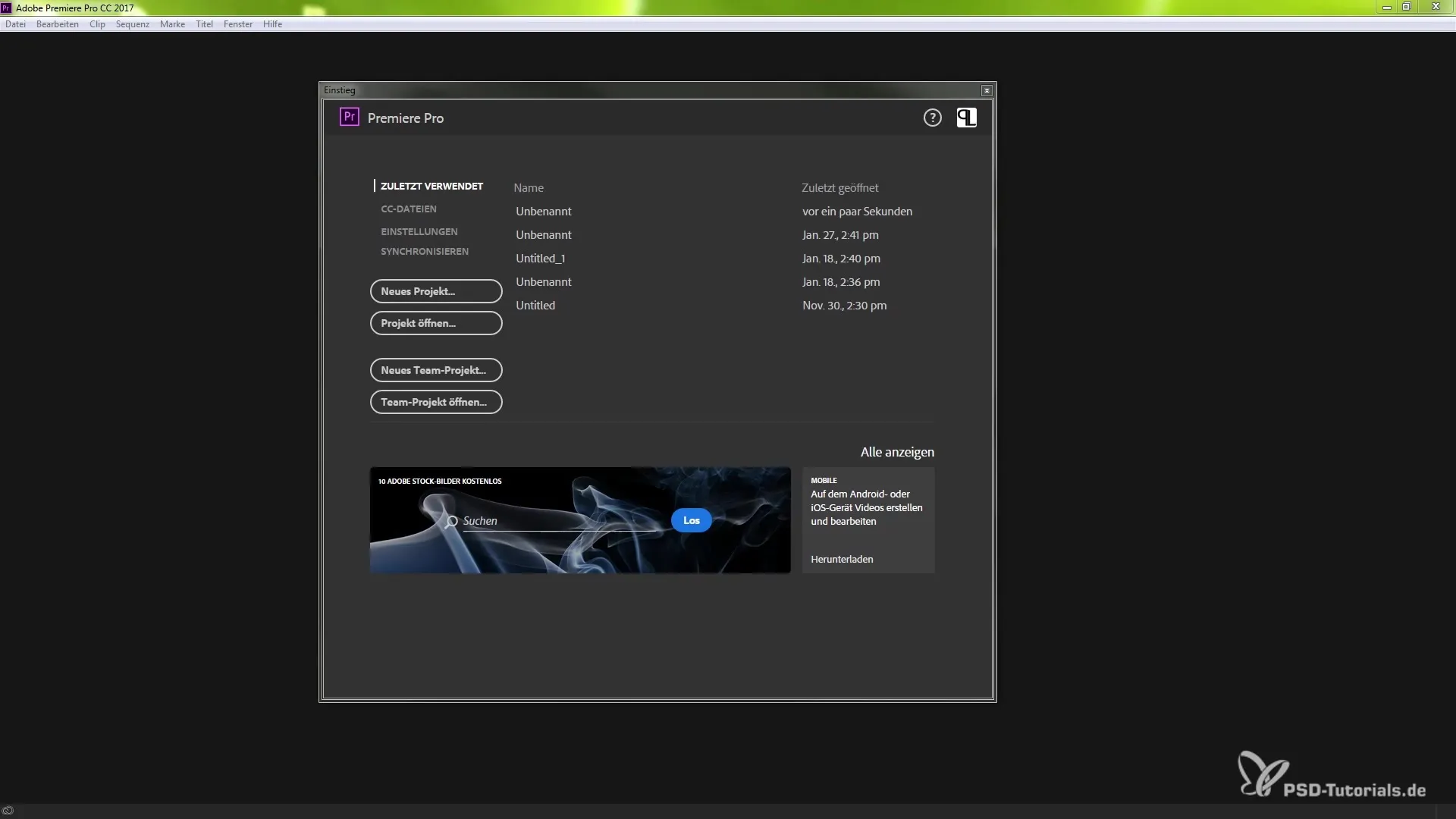The image size is (1456, 819).
Task: Click the Creative Cloud icon in status bar
Action: (x=8, y=811)
